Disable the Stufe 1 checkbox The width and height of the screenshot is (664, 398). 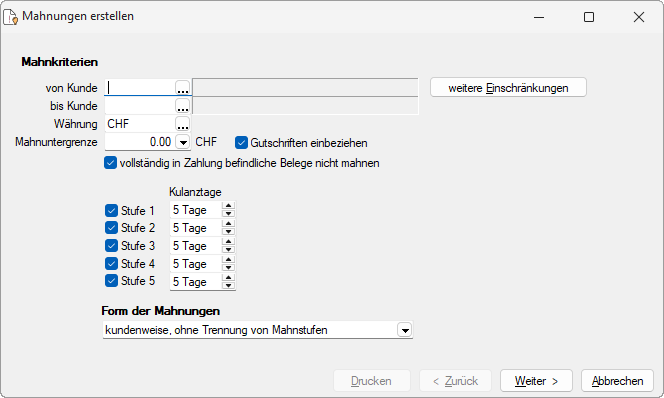coord(111,210)
